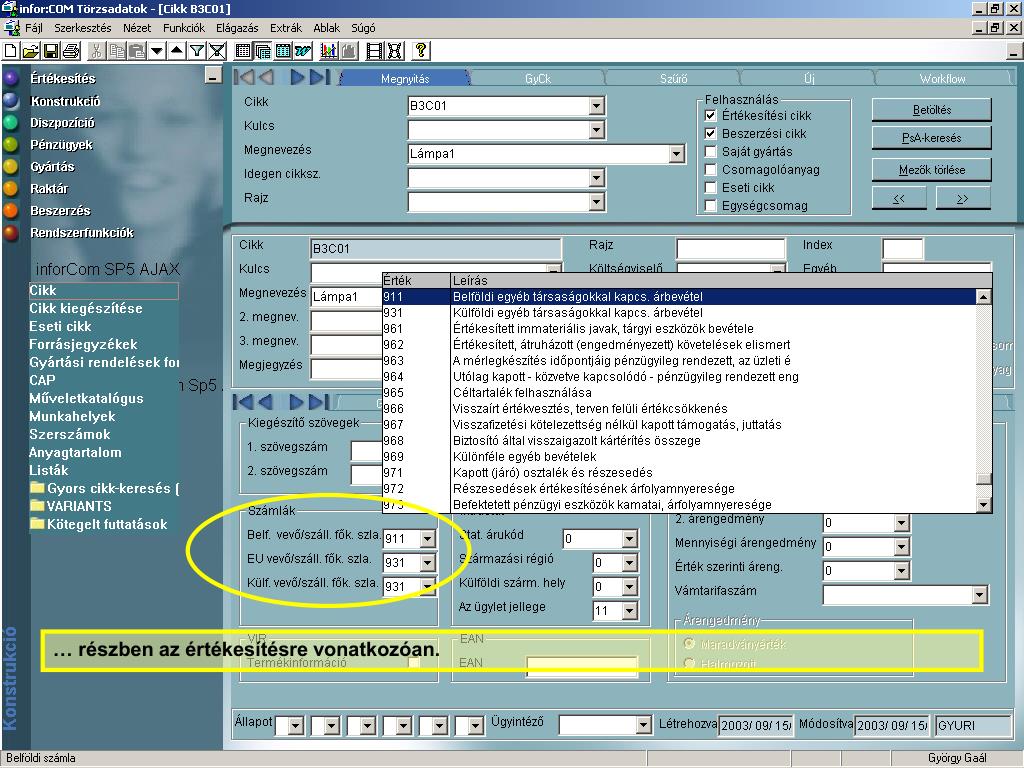This screenshot has height=768, width=1024.
Task: Check the Eseti cikk checkbox
Action: (711, 187)
